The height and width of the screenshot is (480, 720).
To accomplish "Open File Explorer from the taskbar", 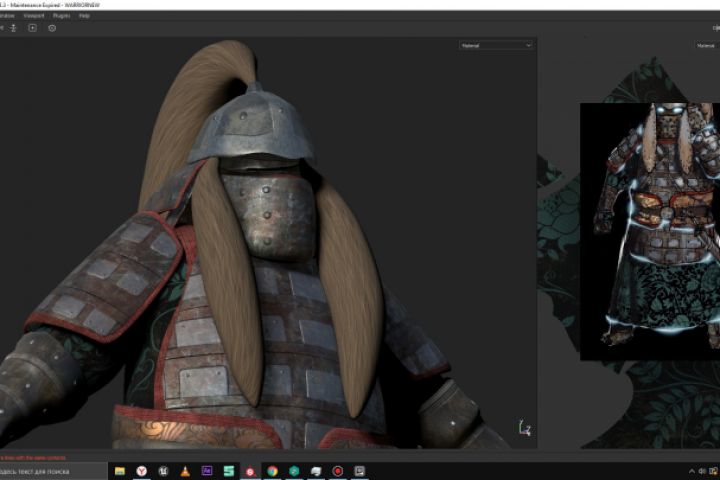I will (x=120, y=470).
